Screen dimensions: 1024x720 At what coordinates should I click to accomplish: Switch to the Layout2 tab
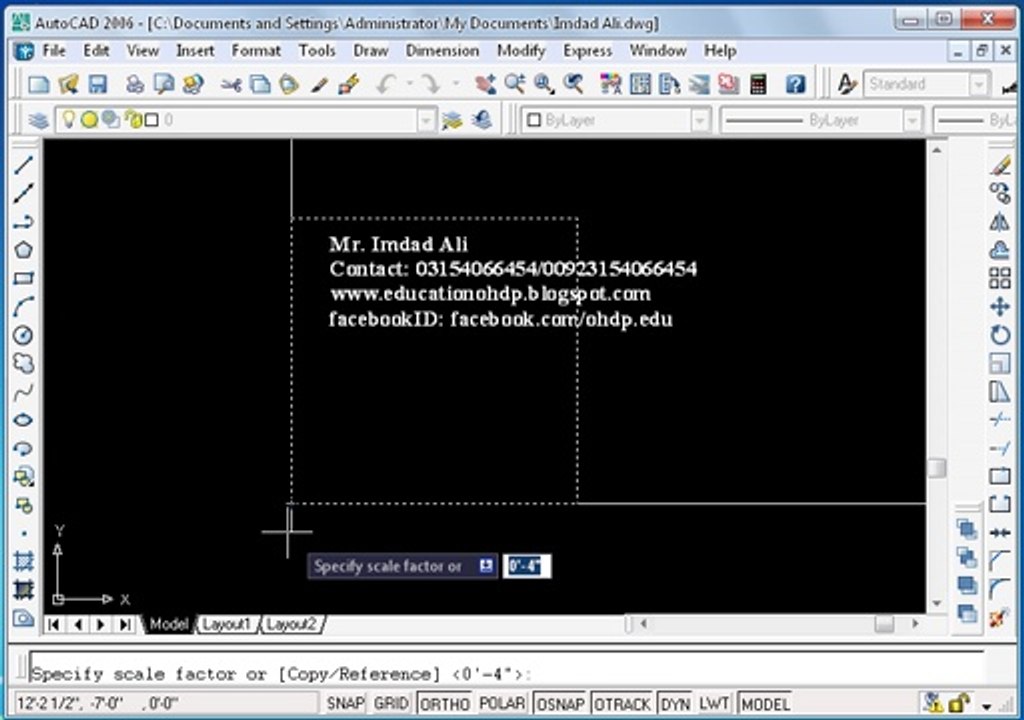pos(291,624)
